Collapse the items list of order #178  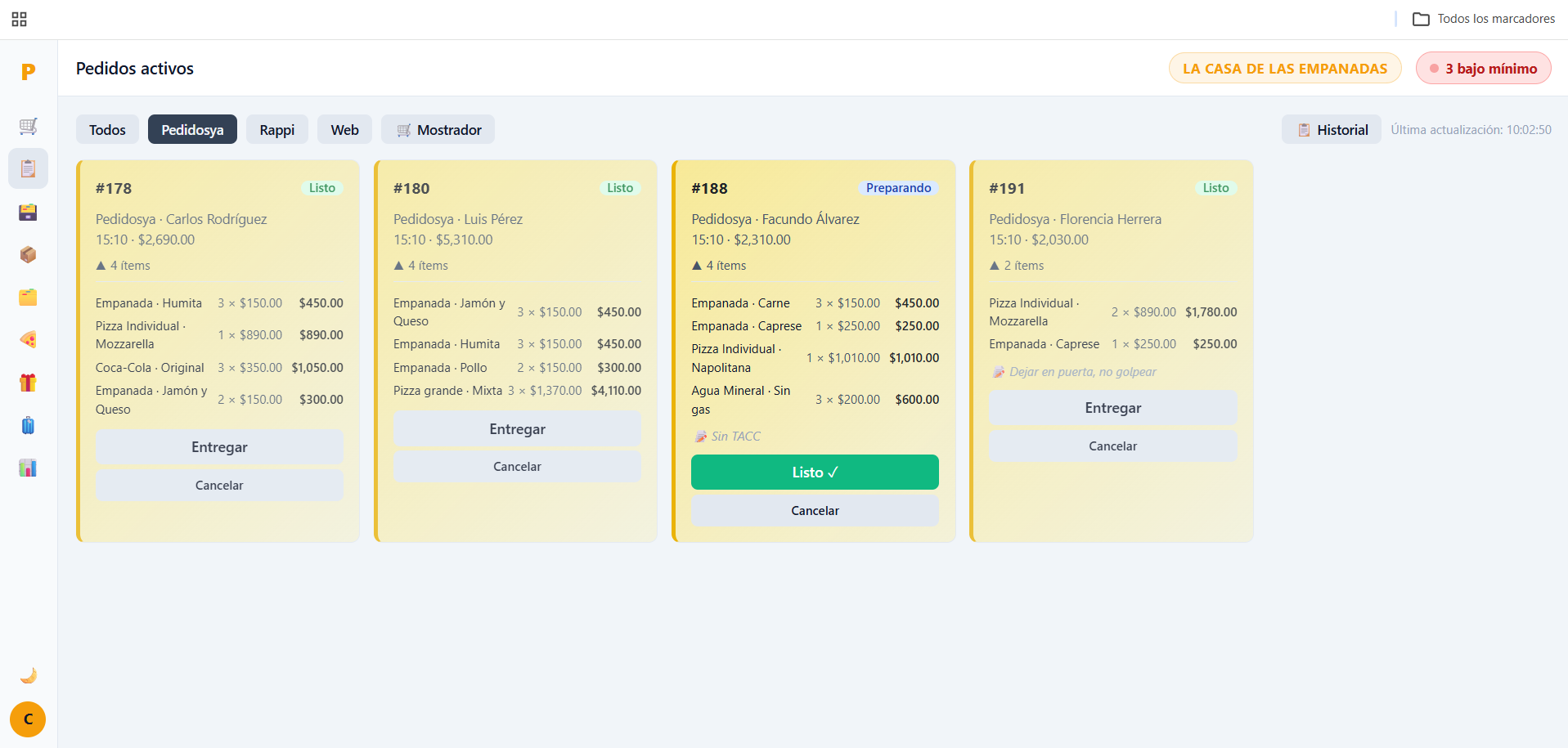(124, 266)
